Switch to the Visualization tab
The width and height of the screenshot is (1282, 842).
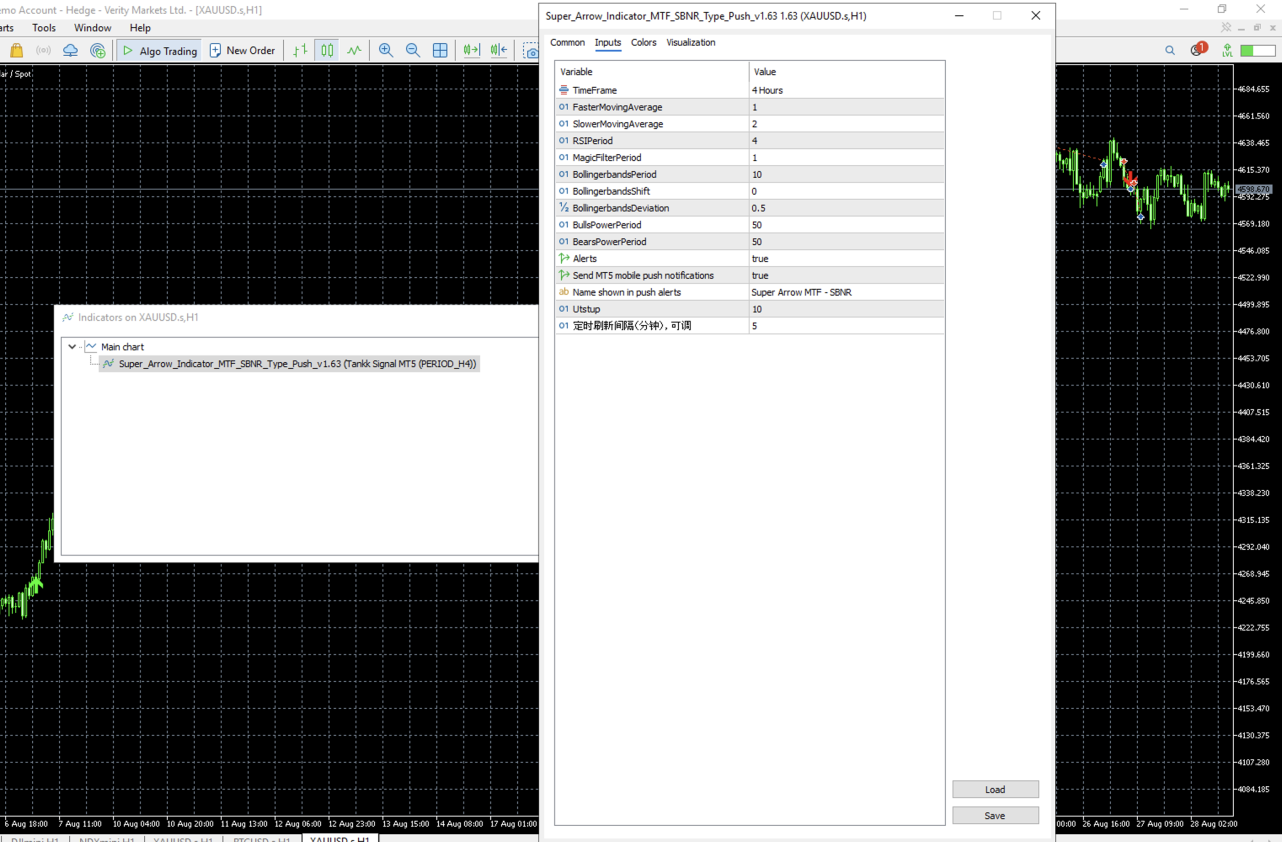(x=691, y=43)
